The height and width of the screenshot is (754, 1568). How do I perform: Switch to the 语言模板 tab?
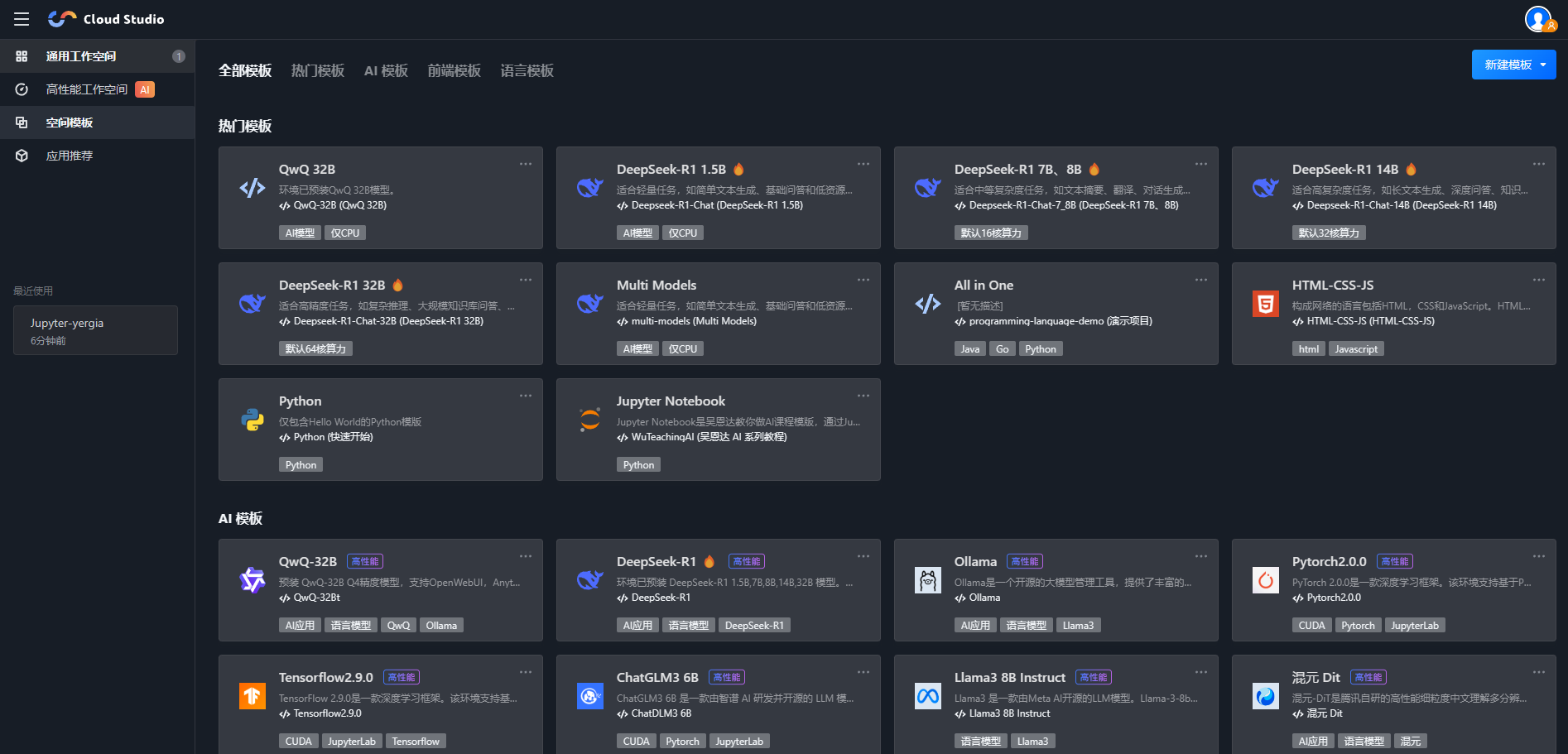(527, 71)
